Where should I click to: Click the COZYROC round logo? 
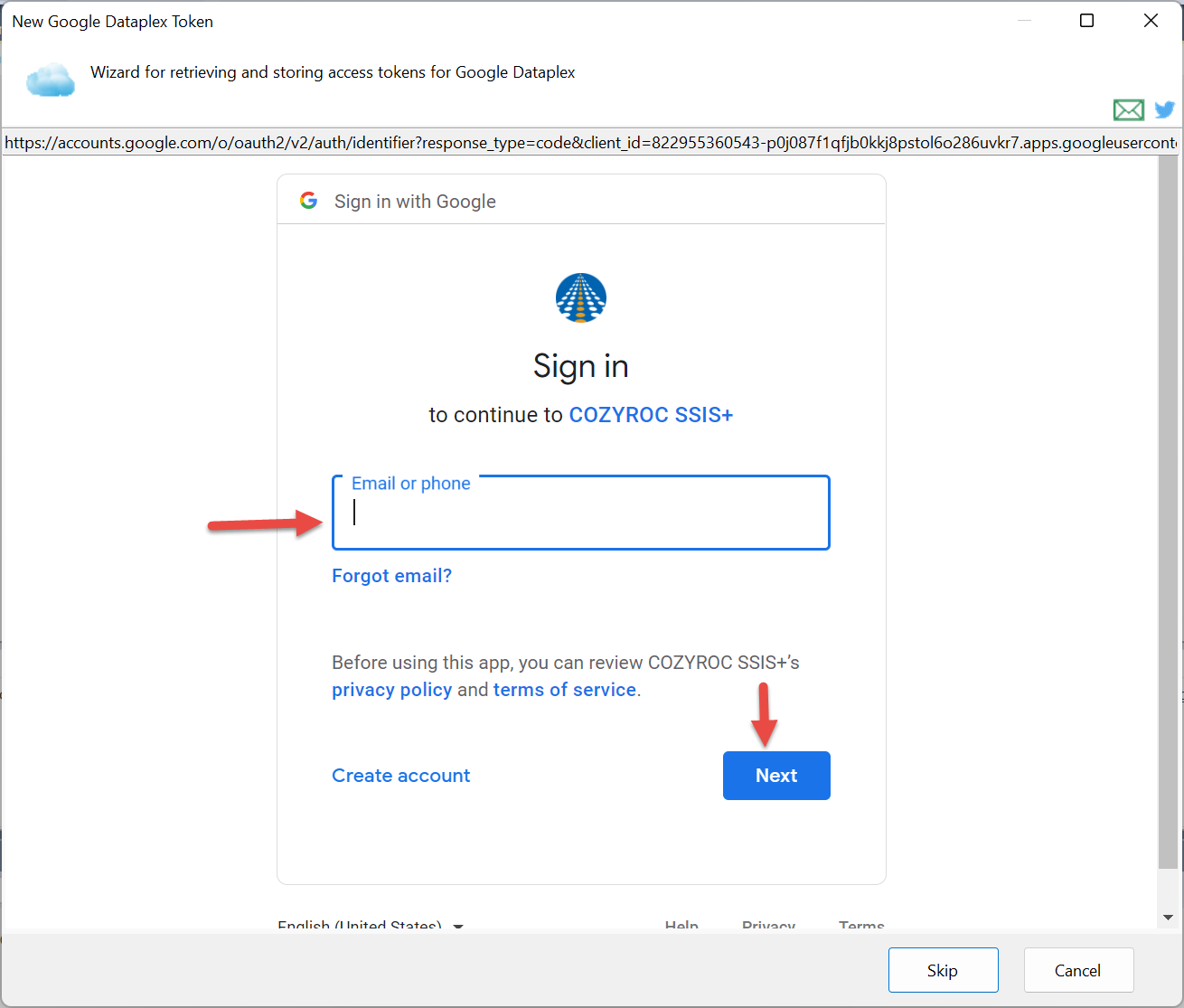pos(581,298)
